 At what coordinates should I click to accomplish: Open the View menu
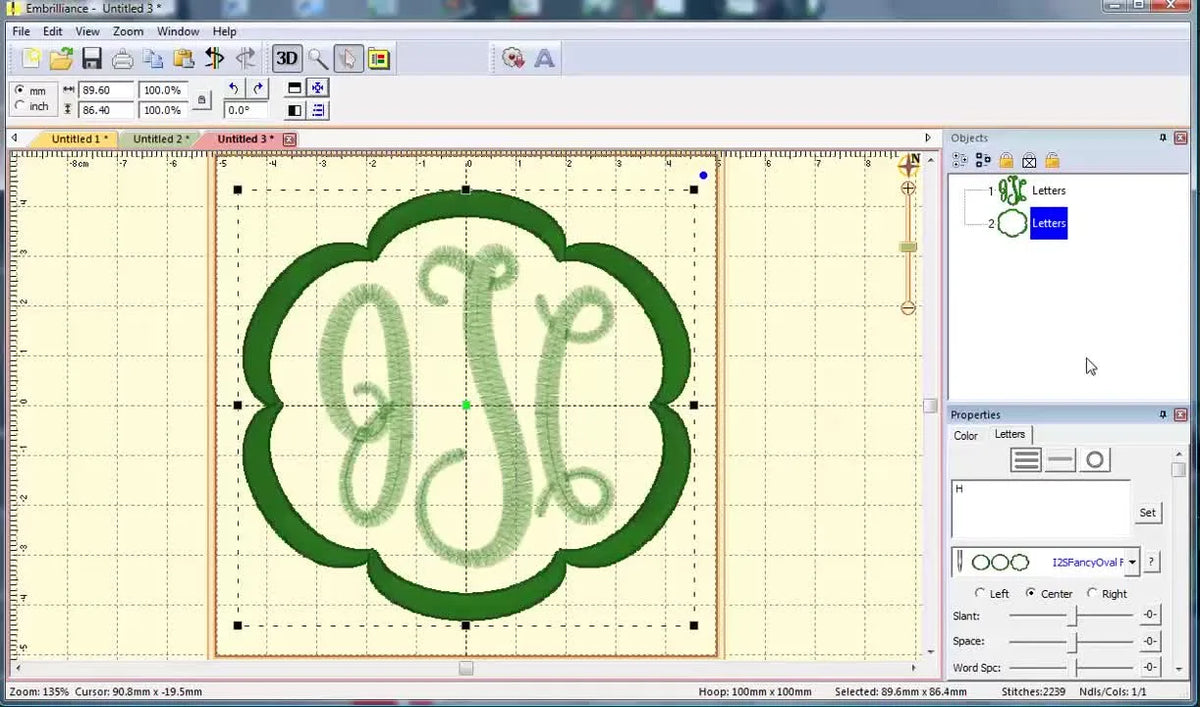(x=88, y=31)
